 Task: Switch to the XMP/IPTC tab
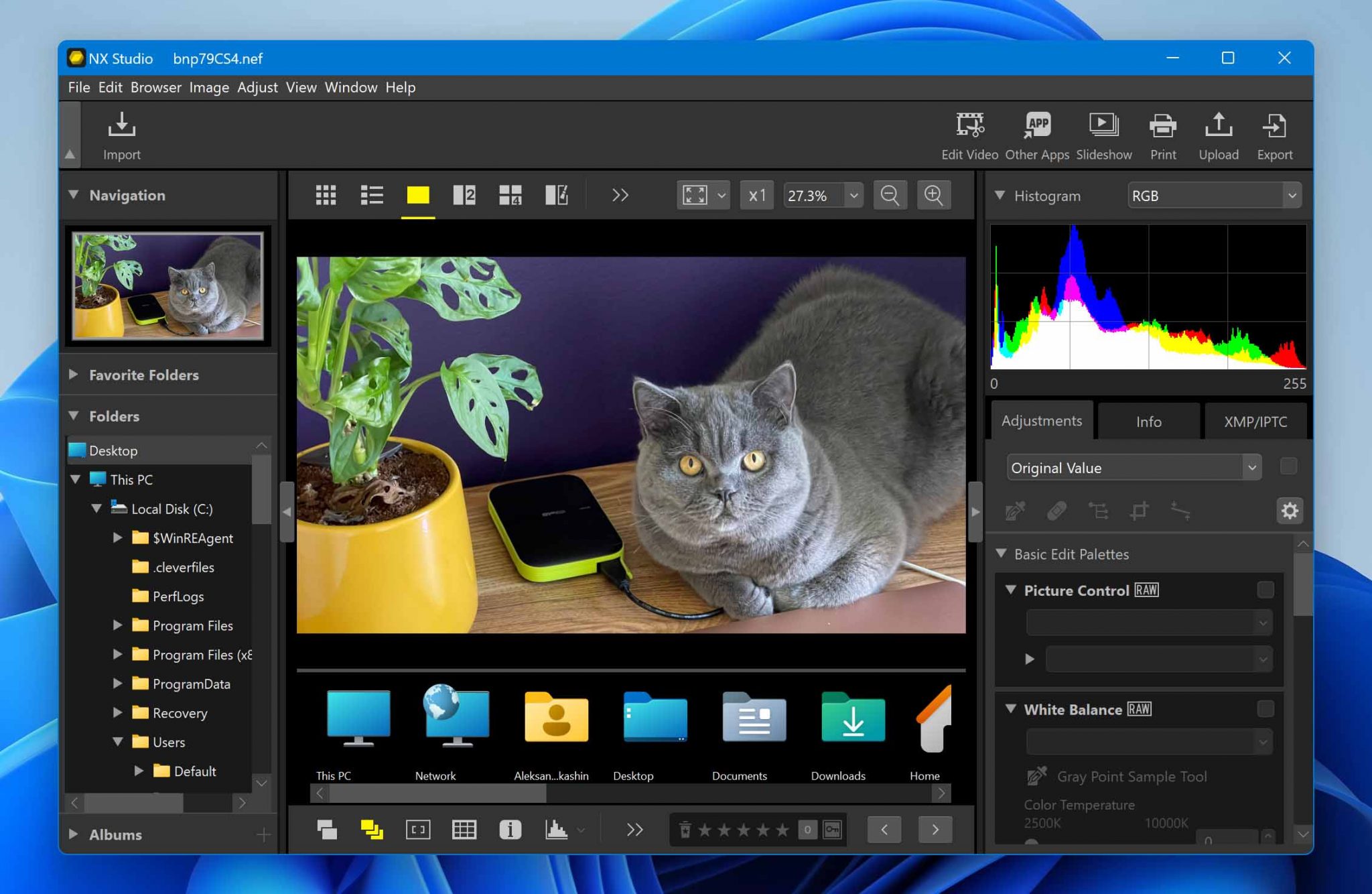point(1255,422)
